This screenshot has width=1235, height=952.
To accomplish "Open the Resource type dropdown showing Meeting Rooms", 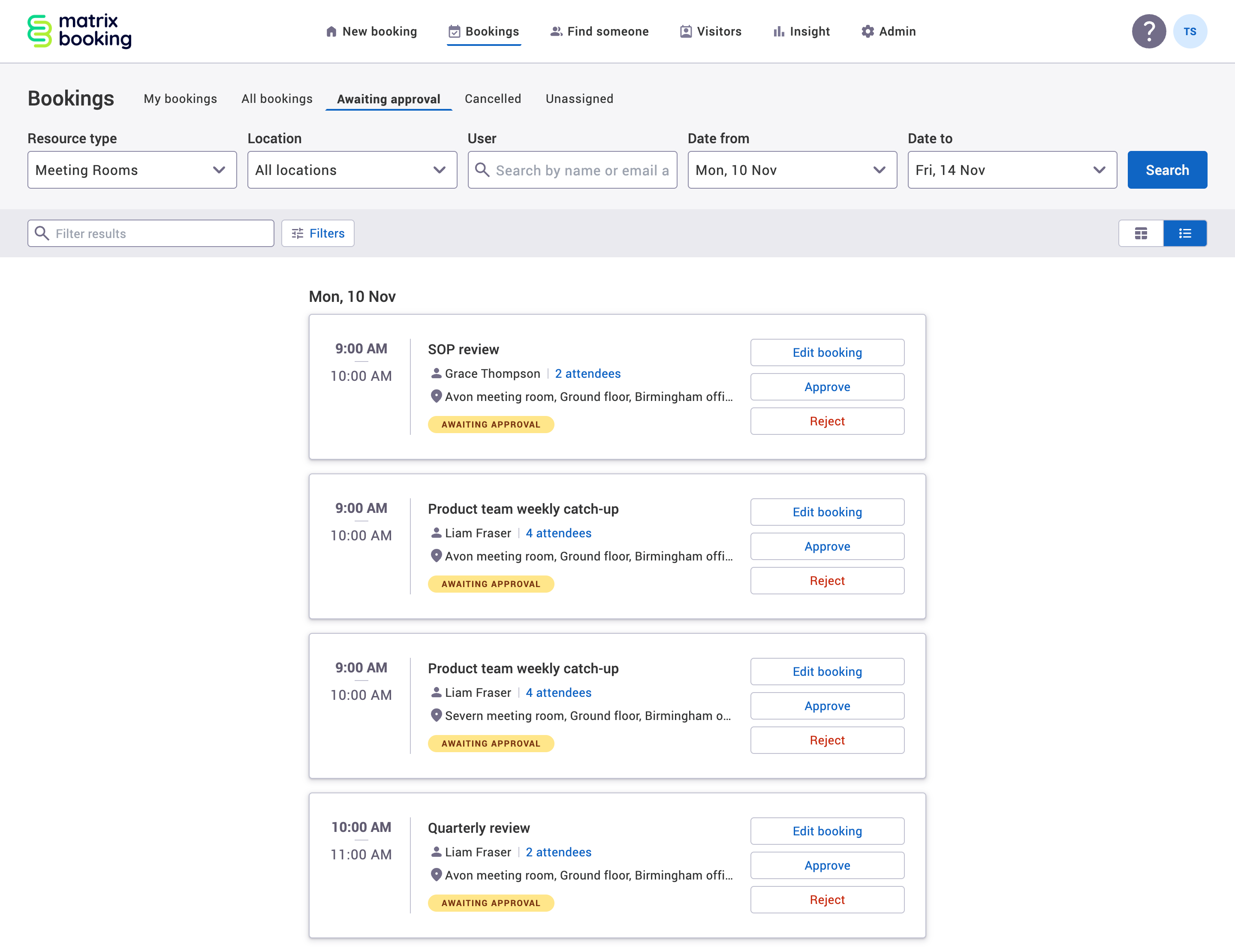I will click(x=132, y=169).
